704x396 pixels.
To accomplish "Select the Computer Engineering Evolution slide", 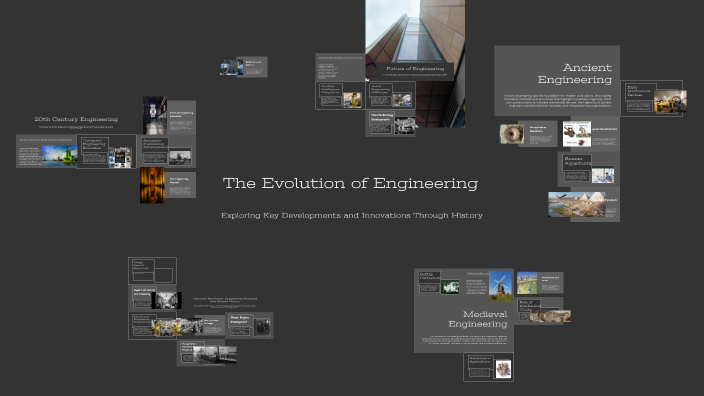I will click(106, 151).
